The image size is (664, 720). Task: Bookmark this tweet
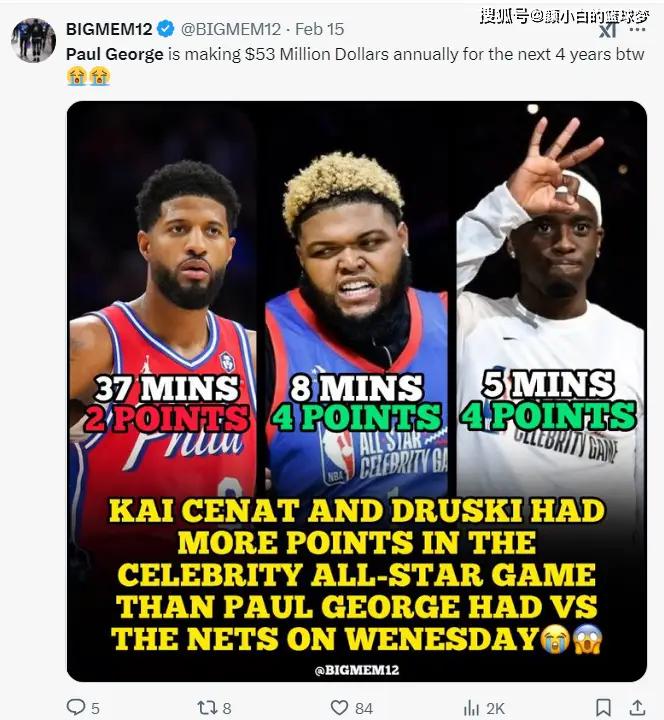click(x=603, y=708)
